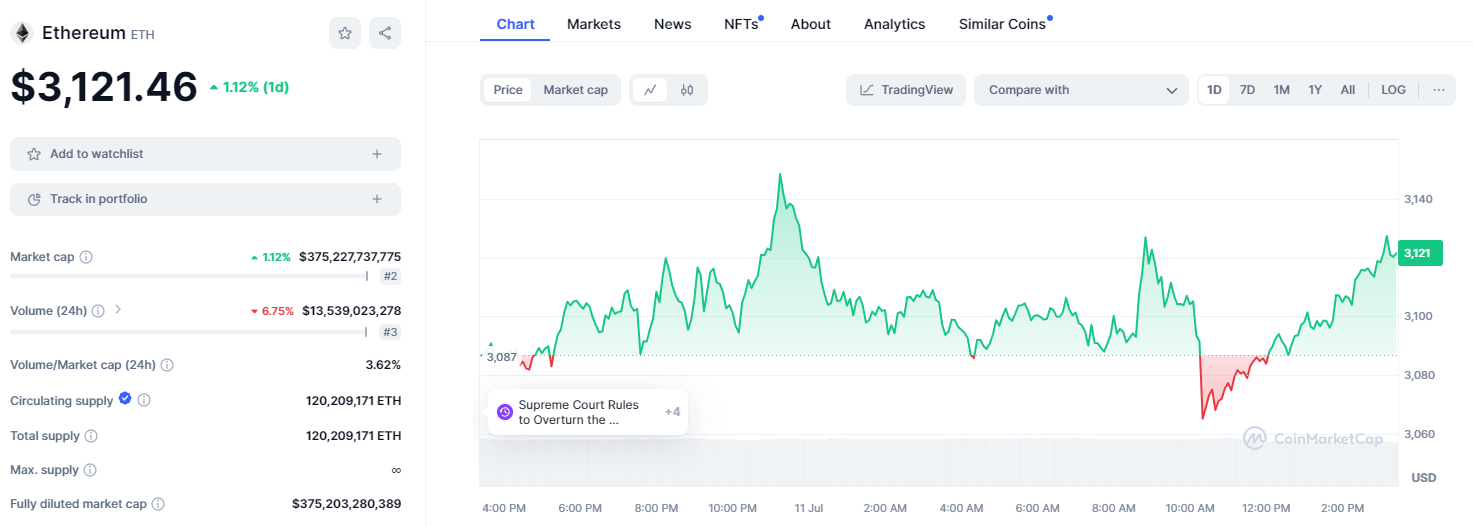Click the share icon button
1473x527 pixels.
(385, 33)
